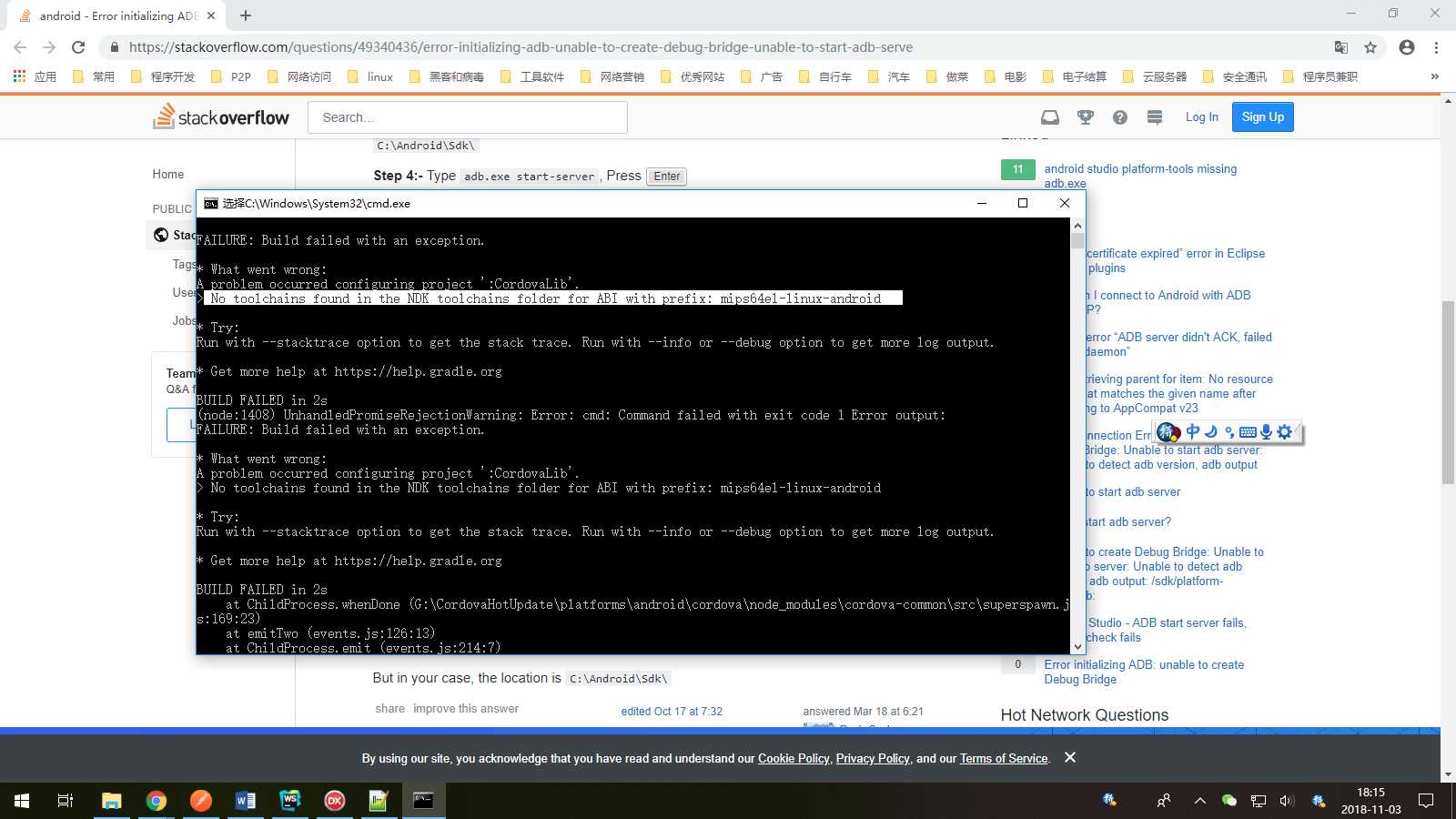This screenshot has width=1456, height=819.
Task: Bookmark this page with the star icon
Action: coord(1370,47)
